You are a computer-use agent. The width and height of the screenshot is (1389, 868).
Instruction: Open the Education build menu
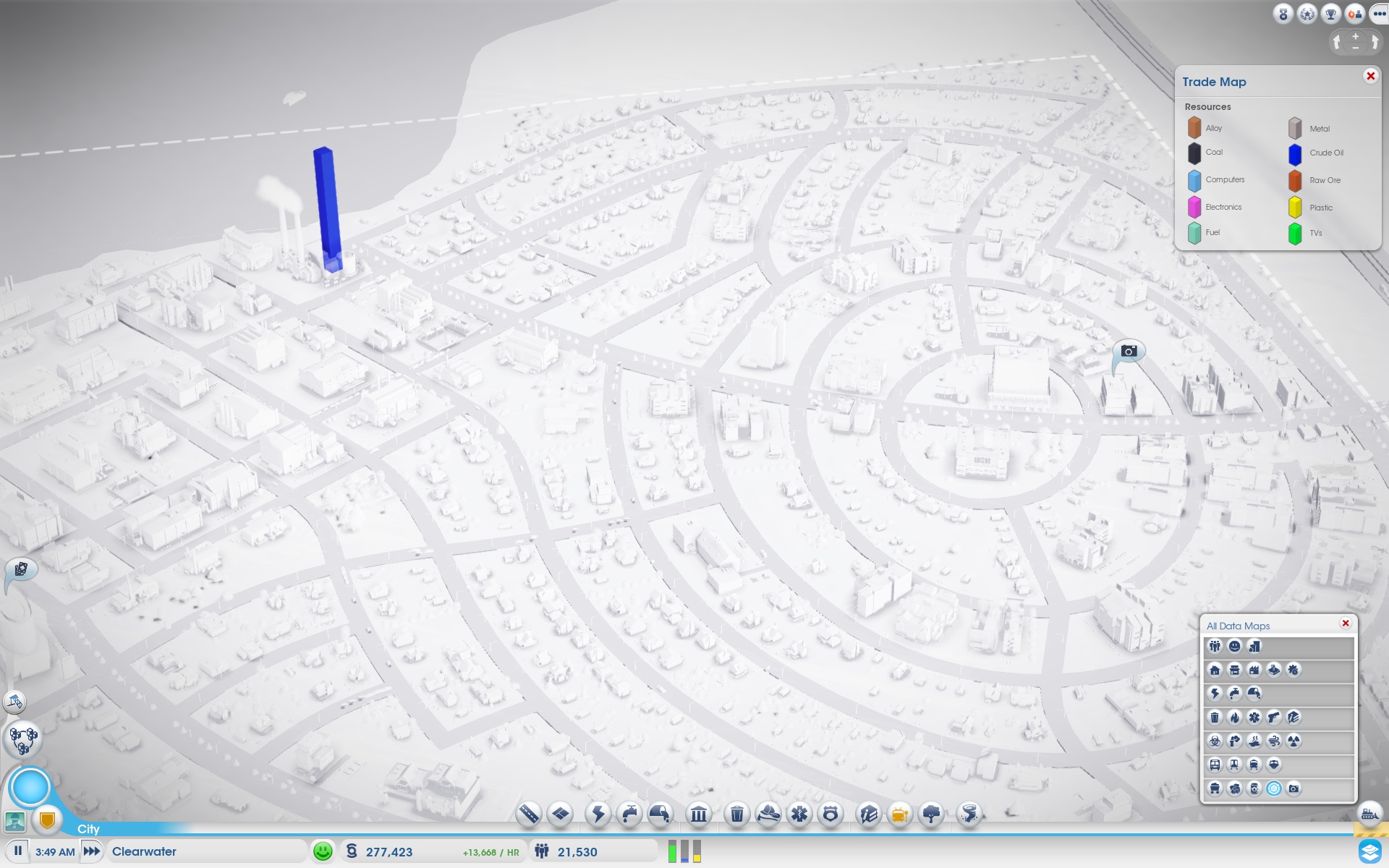pyautogui.click(x=868, y=814)
